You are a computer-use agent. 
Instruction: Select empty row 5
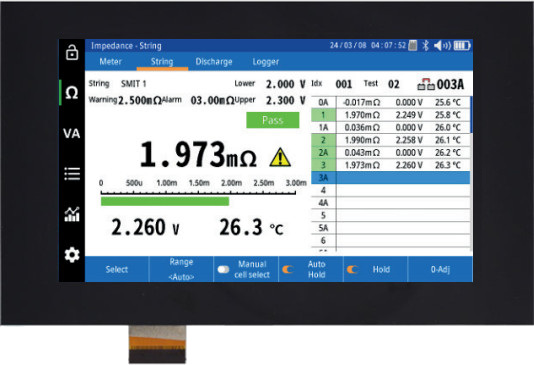click(x=391, y=215)
